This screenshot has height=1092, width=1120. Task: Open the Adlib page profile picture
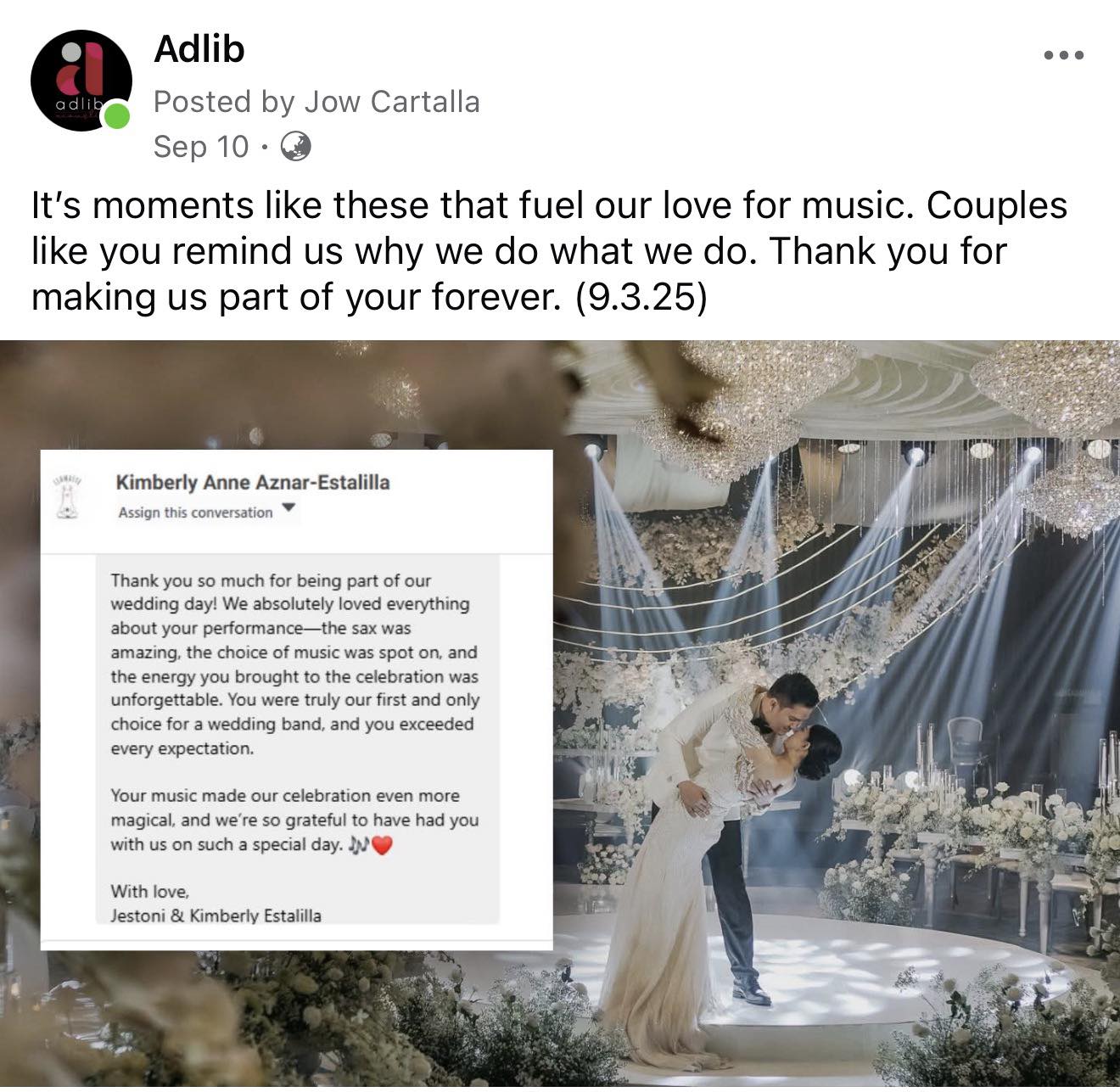pyautogui.click(x=81, y=81)
